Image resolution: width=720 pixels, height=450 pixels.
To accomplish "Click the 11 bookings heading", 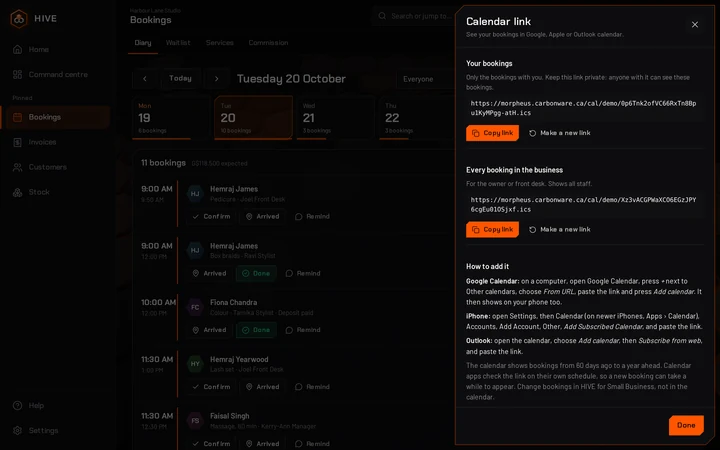I will (163, 163).
